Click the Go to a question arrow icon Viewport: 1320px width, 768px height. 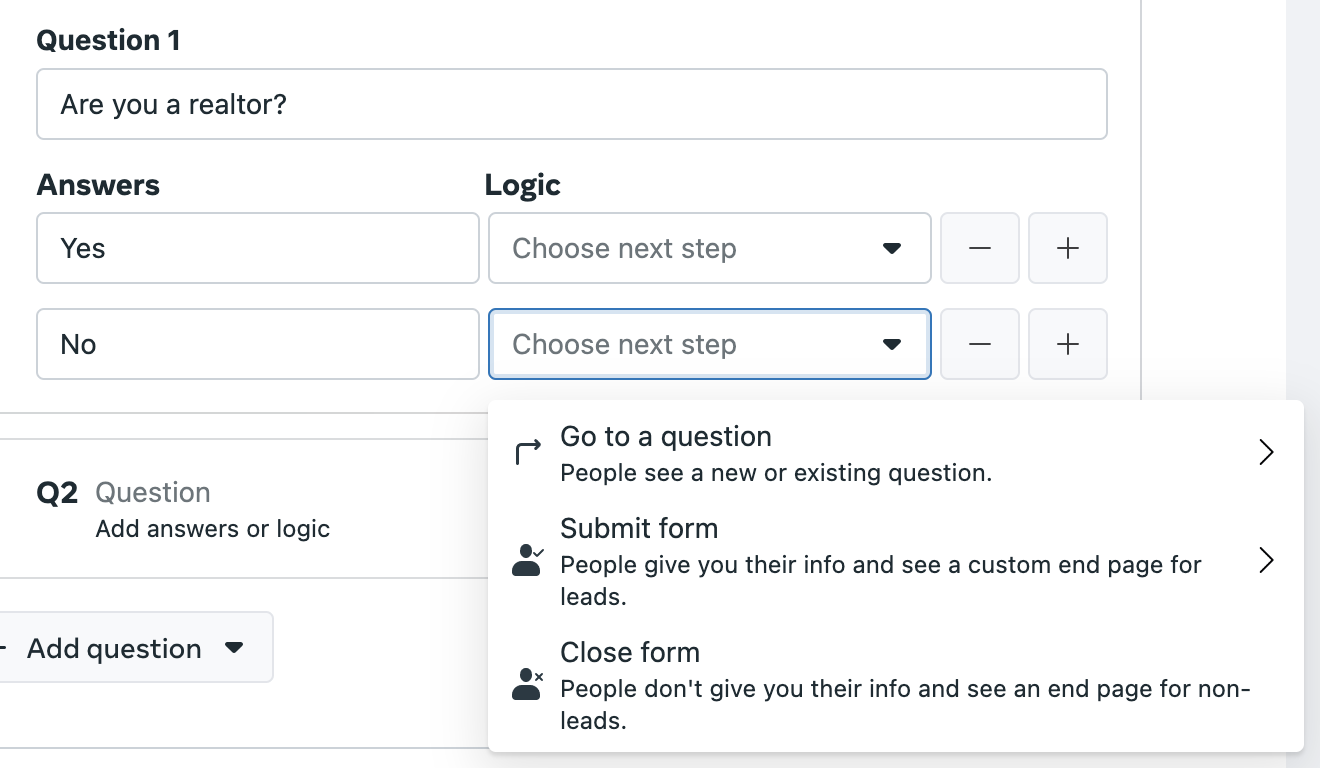pyautogui.click(x=527, y=453)
